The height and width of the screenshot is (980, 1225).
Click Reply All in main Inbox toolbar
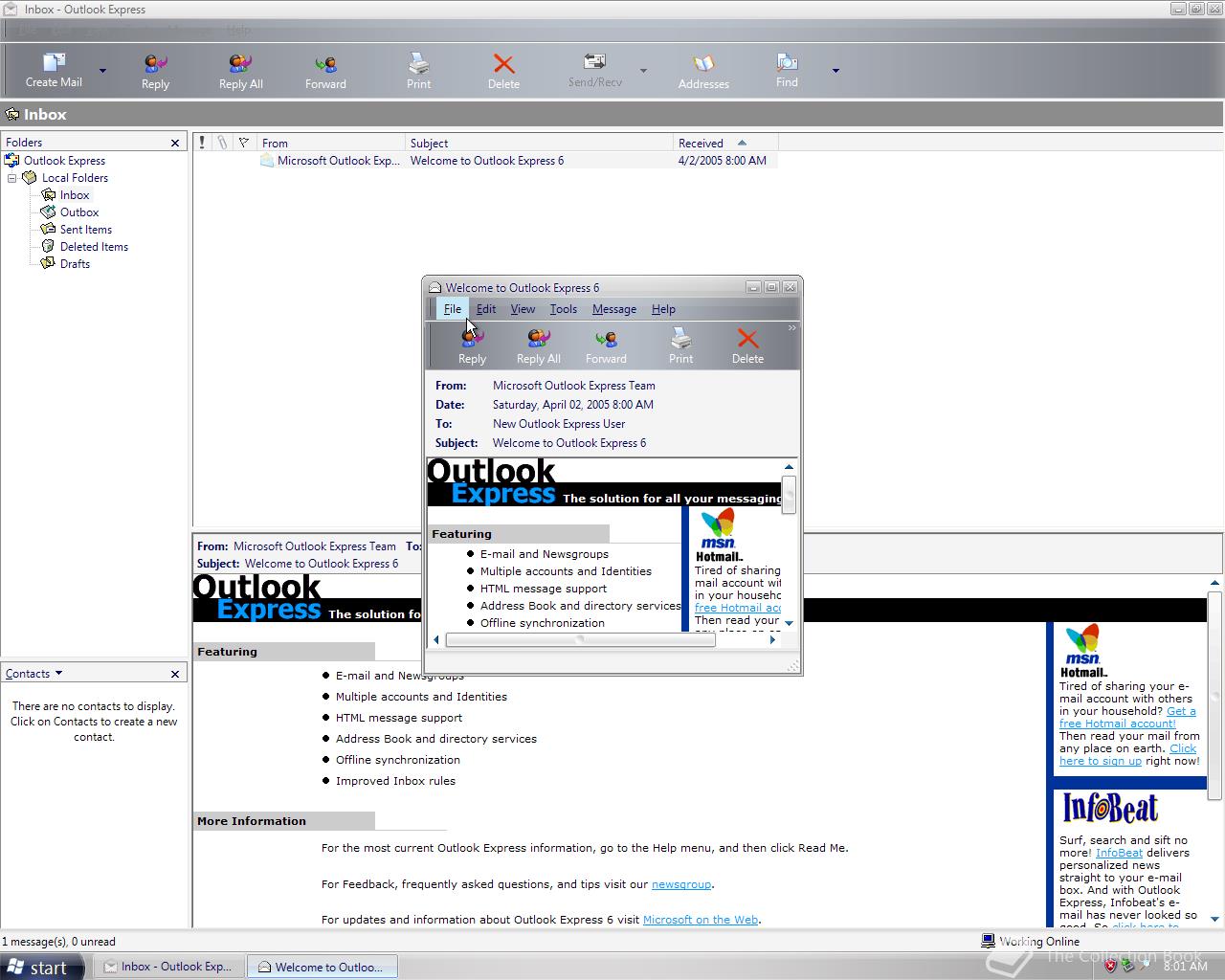(240, 71)
